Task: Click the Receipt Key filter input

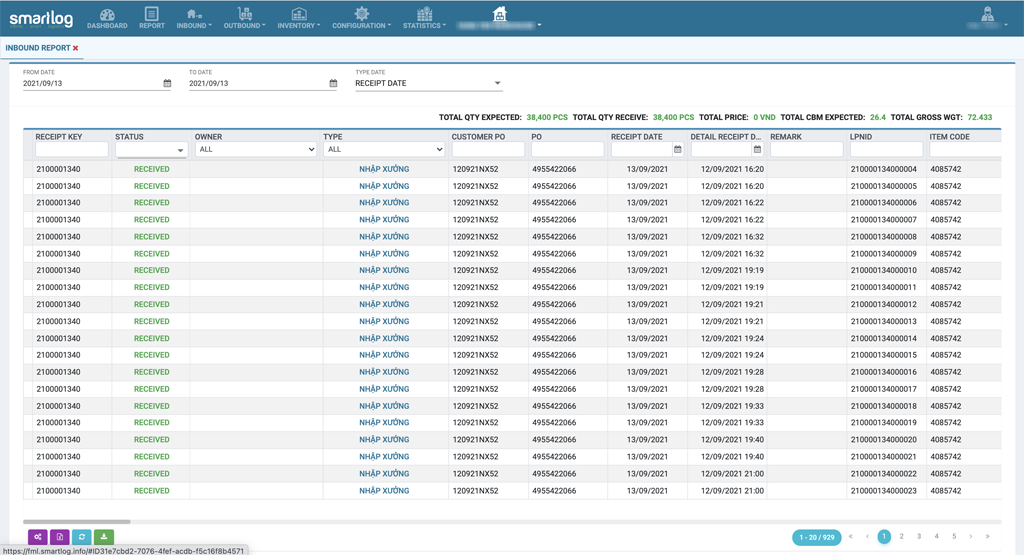Action: 71,149
